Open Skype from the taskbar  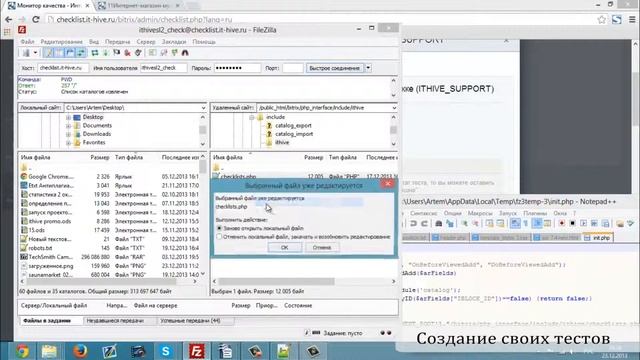tap(165, 351)
